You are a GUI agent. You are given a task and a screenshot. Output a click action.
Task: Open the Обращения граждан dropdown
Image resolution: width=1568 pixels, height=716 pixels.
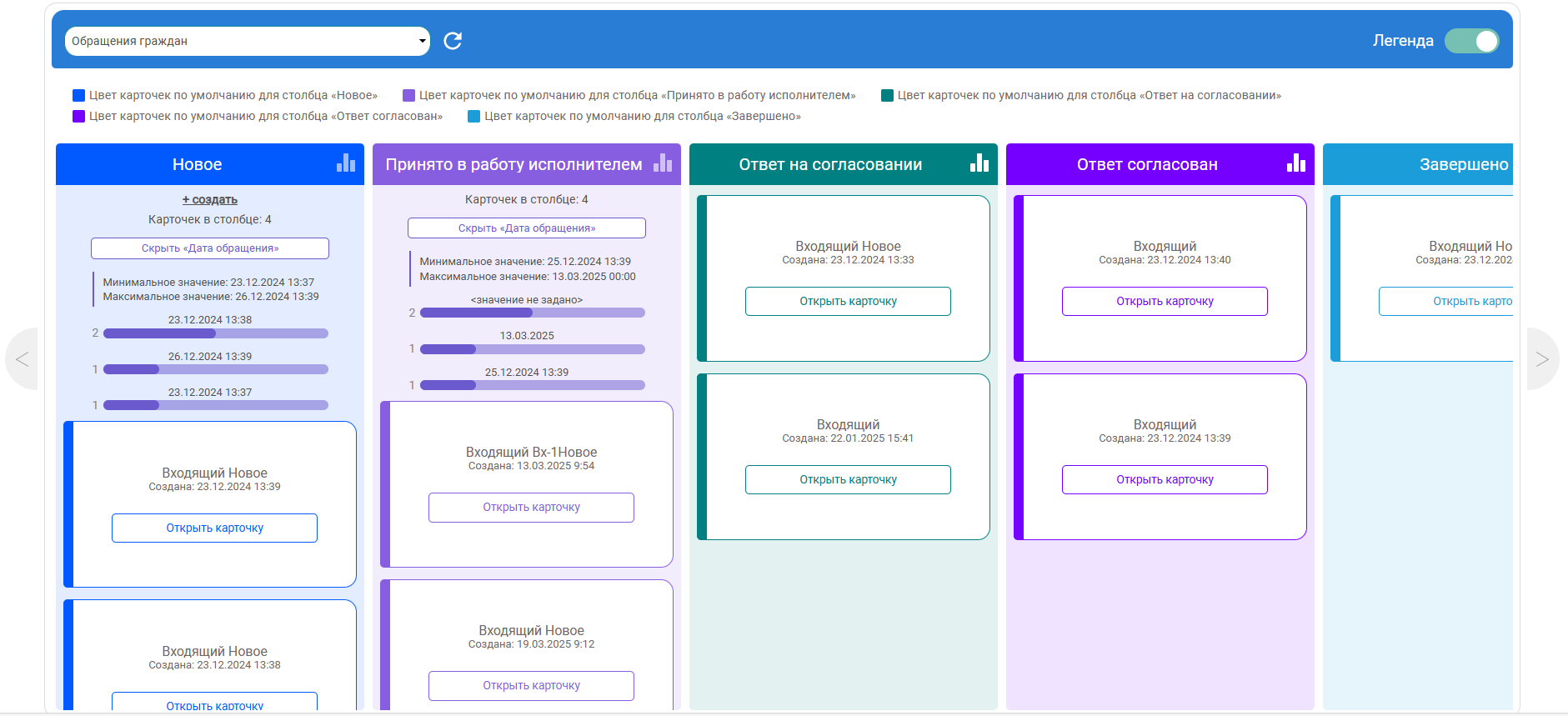point(247,41)
